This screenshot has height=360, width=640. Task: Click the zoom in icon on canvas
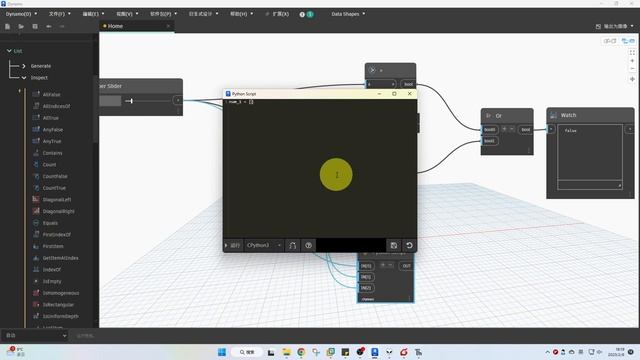[632, 61]
